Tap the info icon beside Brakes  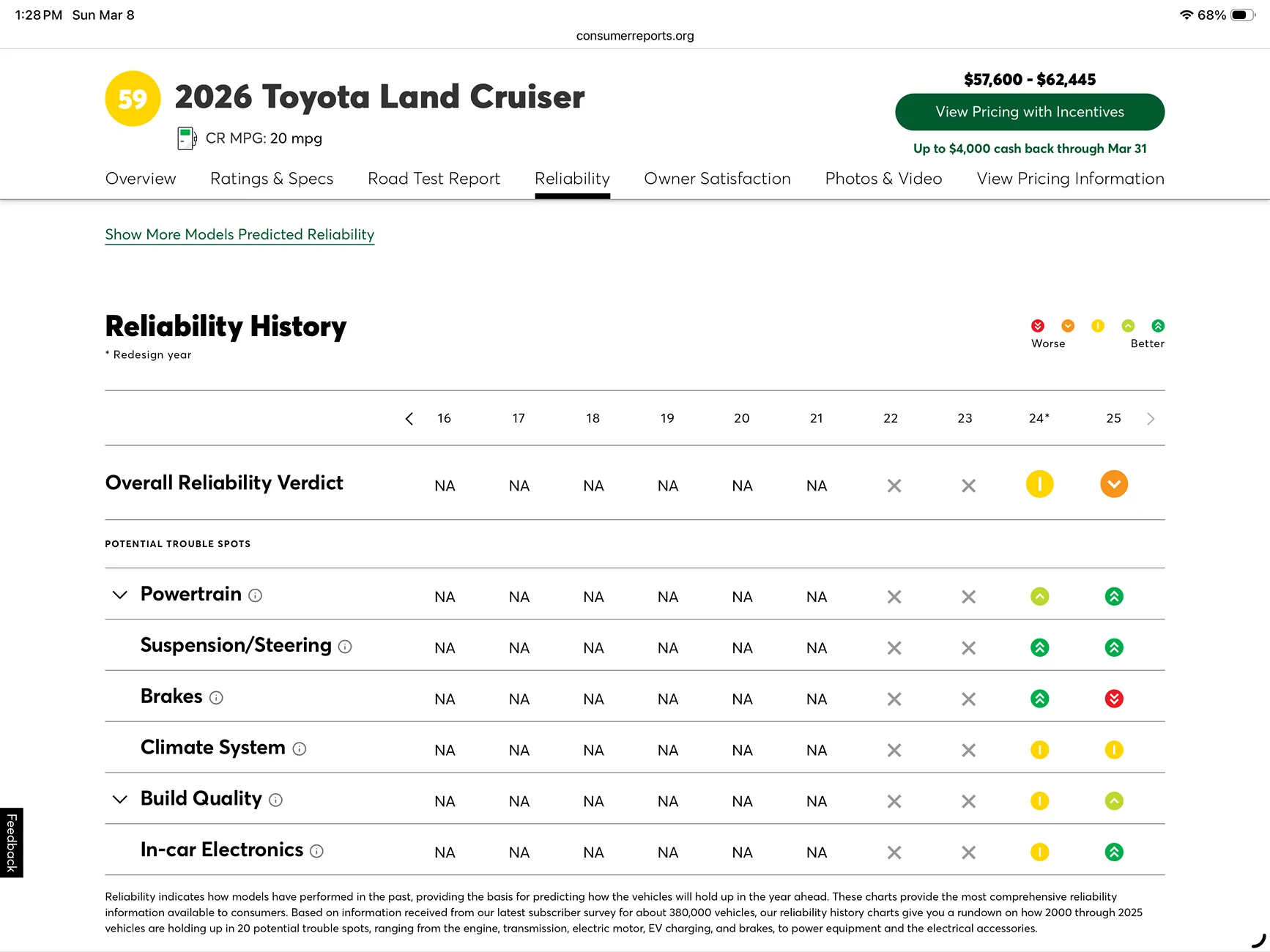coord(216,698)
